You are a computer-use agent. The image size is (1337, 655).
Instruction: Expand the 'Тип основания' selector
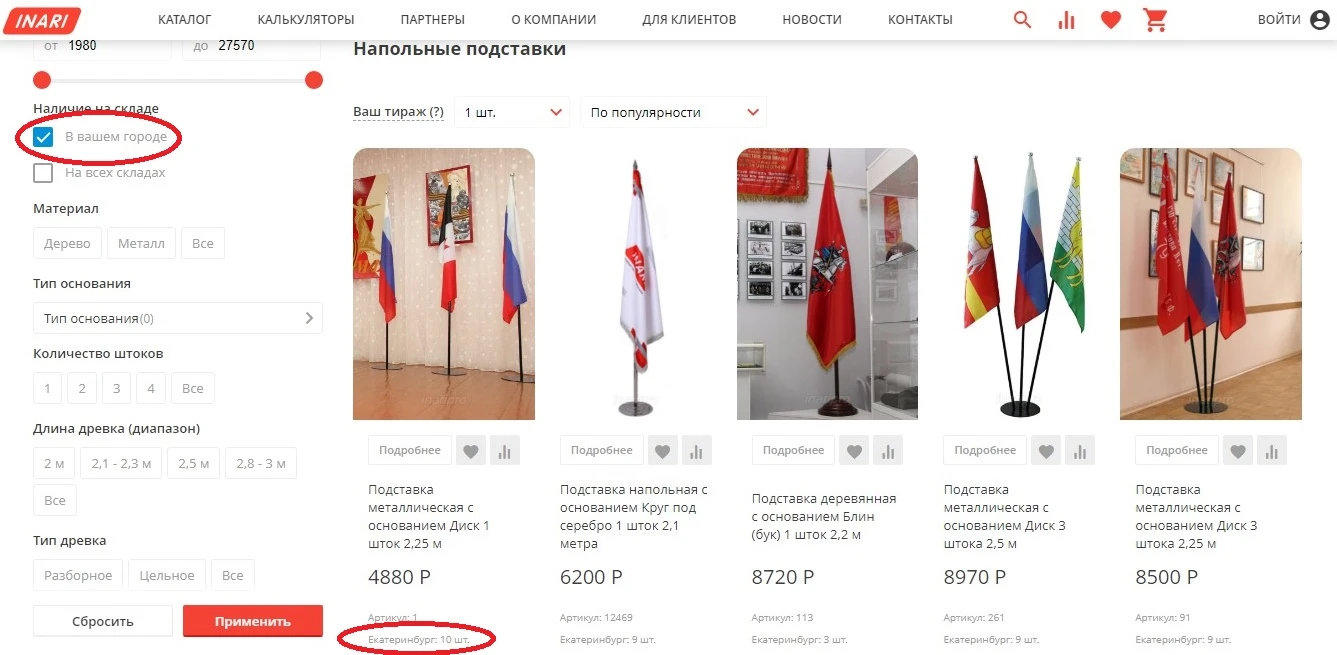click(178, 318)
